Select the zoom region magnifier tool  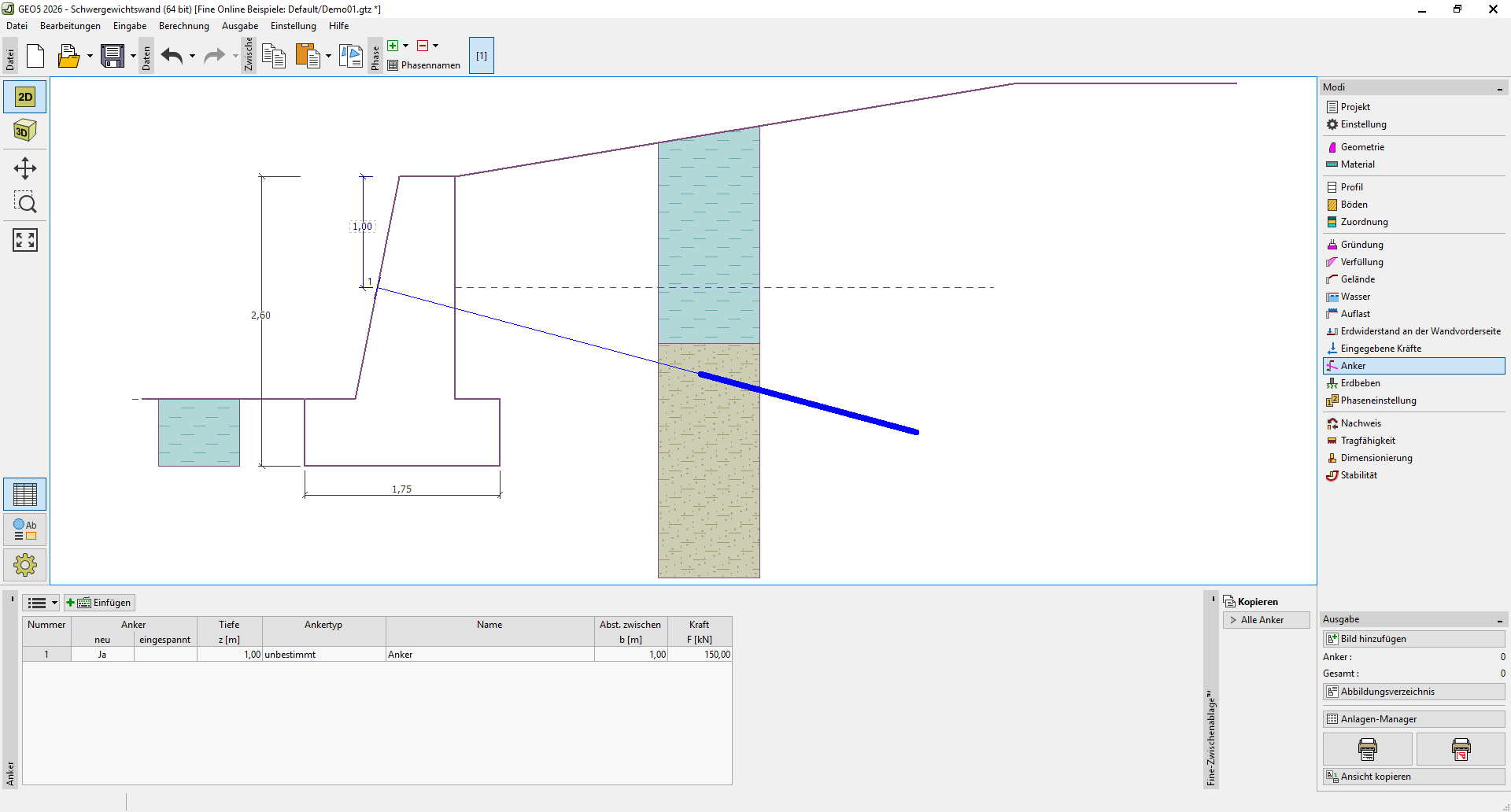(x=25, y=203)
